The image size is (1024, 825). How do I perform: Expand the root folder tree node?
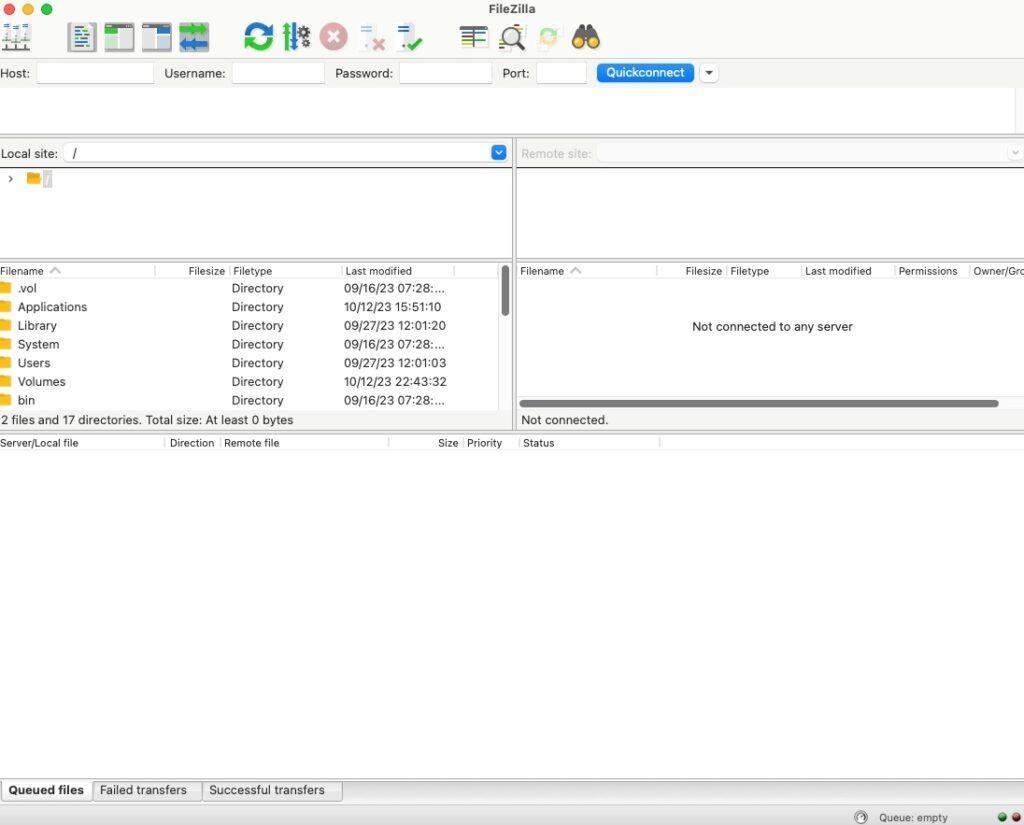(x=10, y=178)
